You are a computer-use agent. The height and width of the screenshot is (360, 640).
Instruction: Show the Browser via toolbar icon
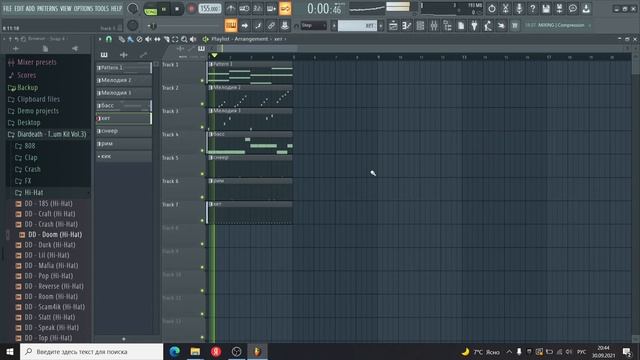[447, 26]
